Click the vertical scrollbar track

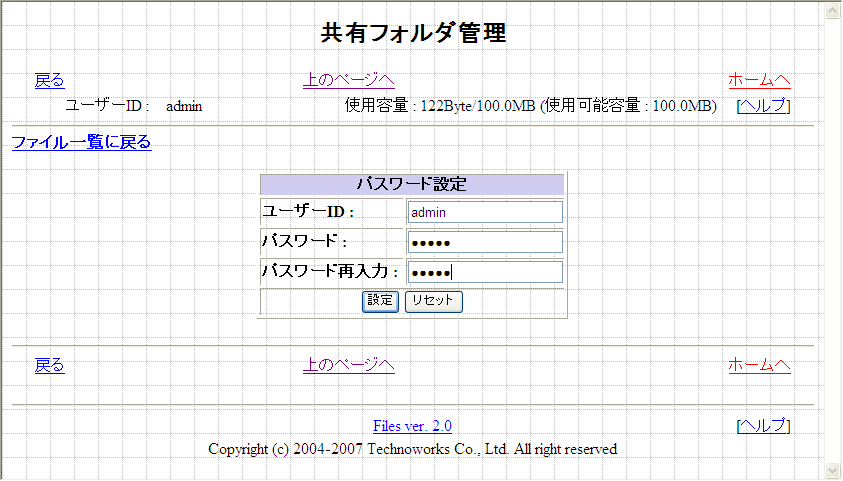832,240
